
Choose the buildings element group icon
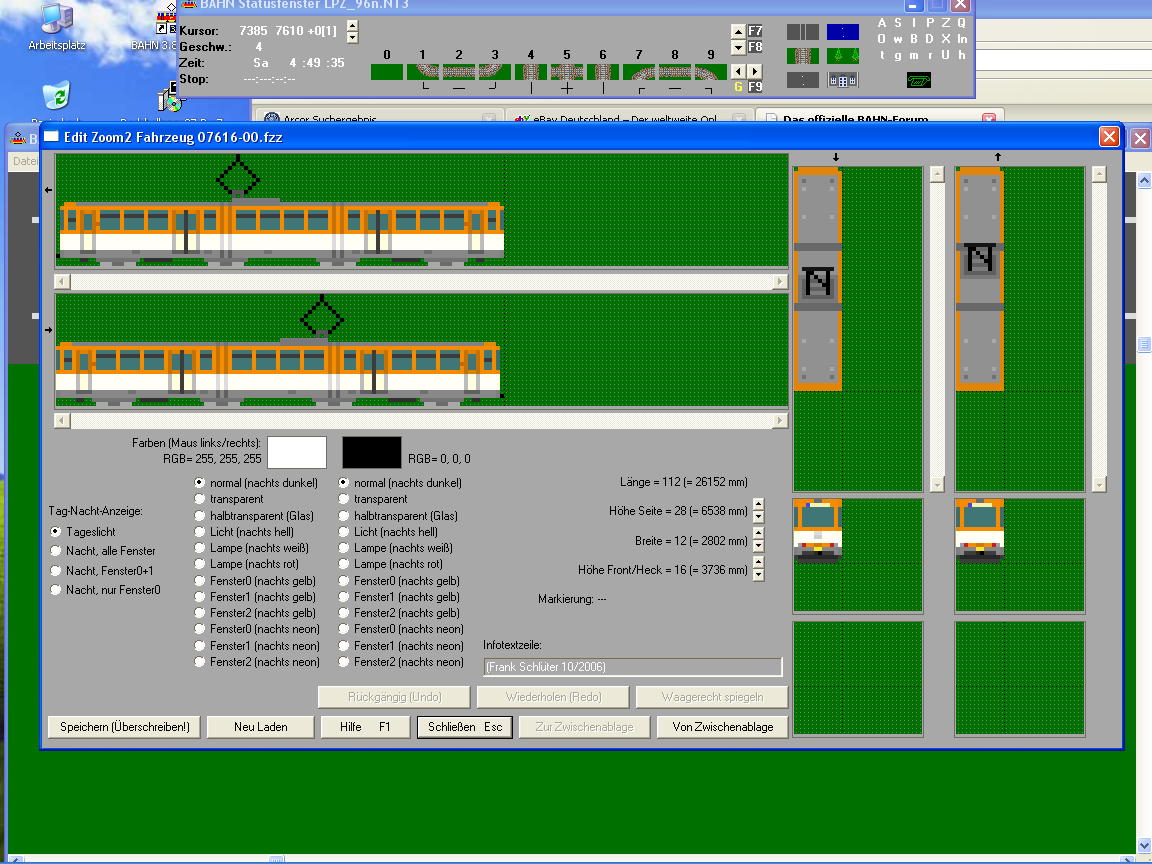843,80
